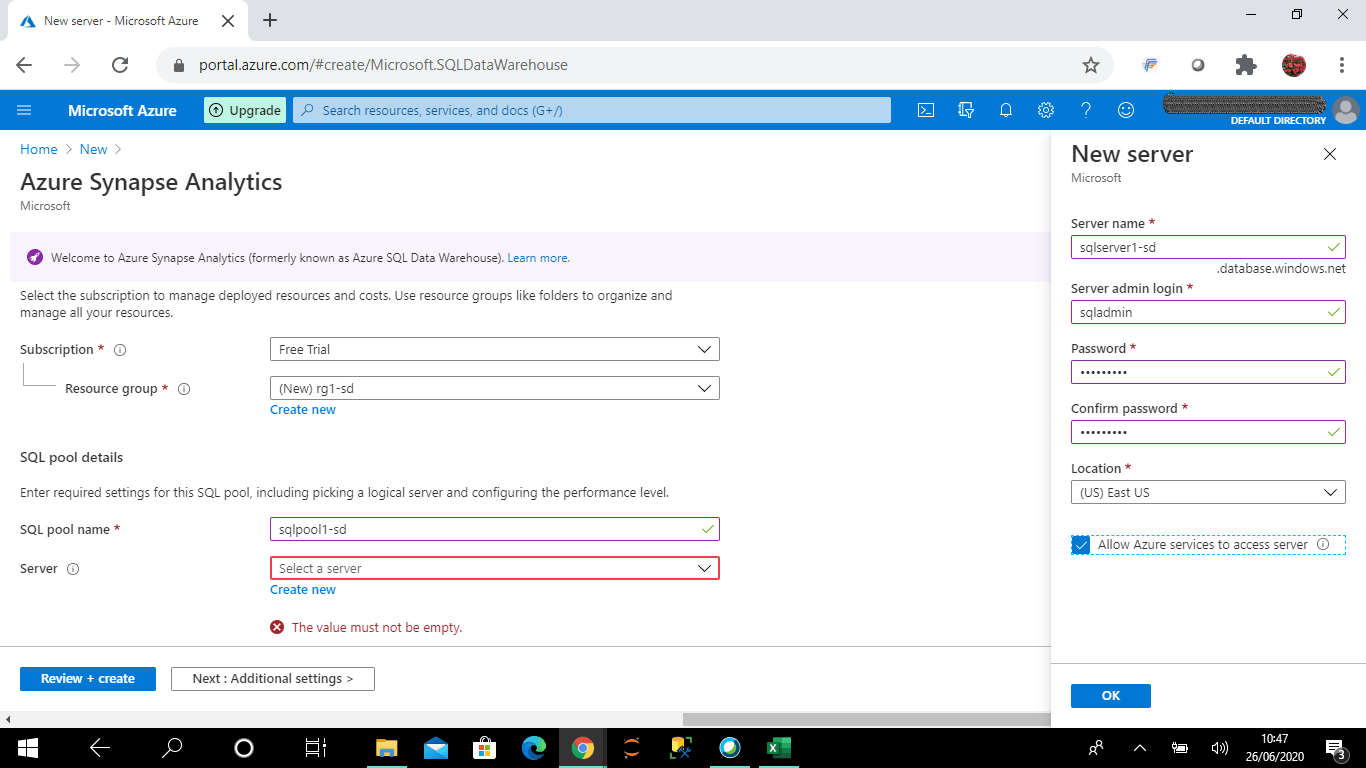Click the striped F extension icon in Chrome
1366x768 pixels.
1150,65
